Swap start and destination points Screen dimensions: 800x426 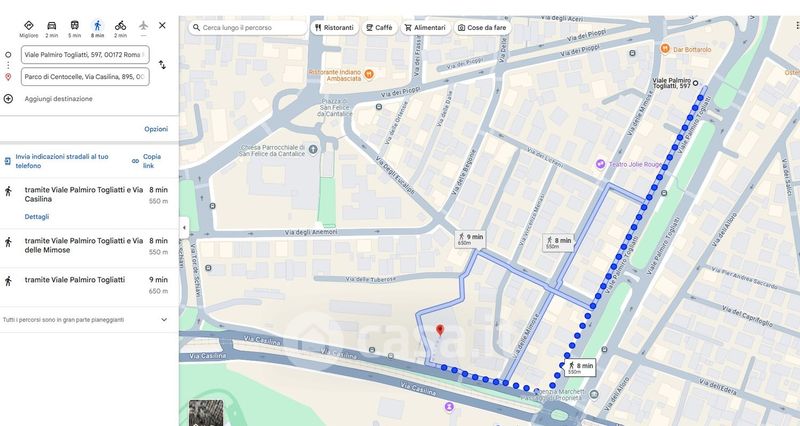[162, 65]
